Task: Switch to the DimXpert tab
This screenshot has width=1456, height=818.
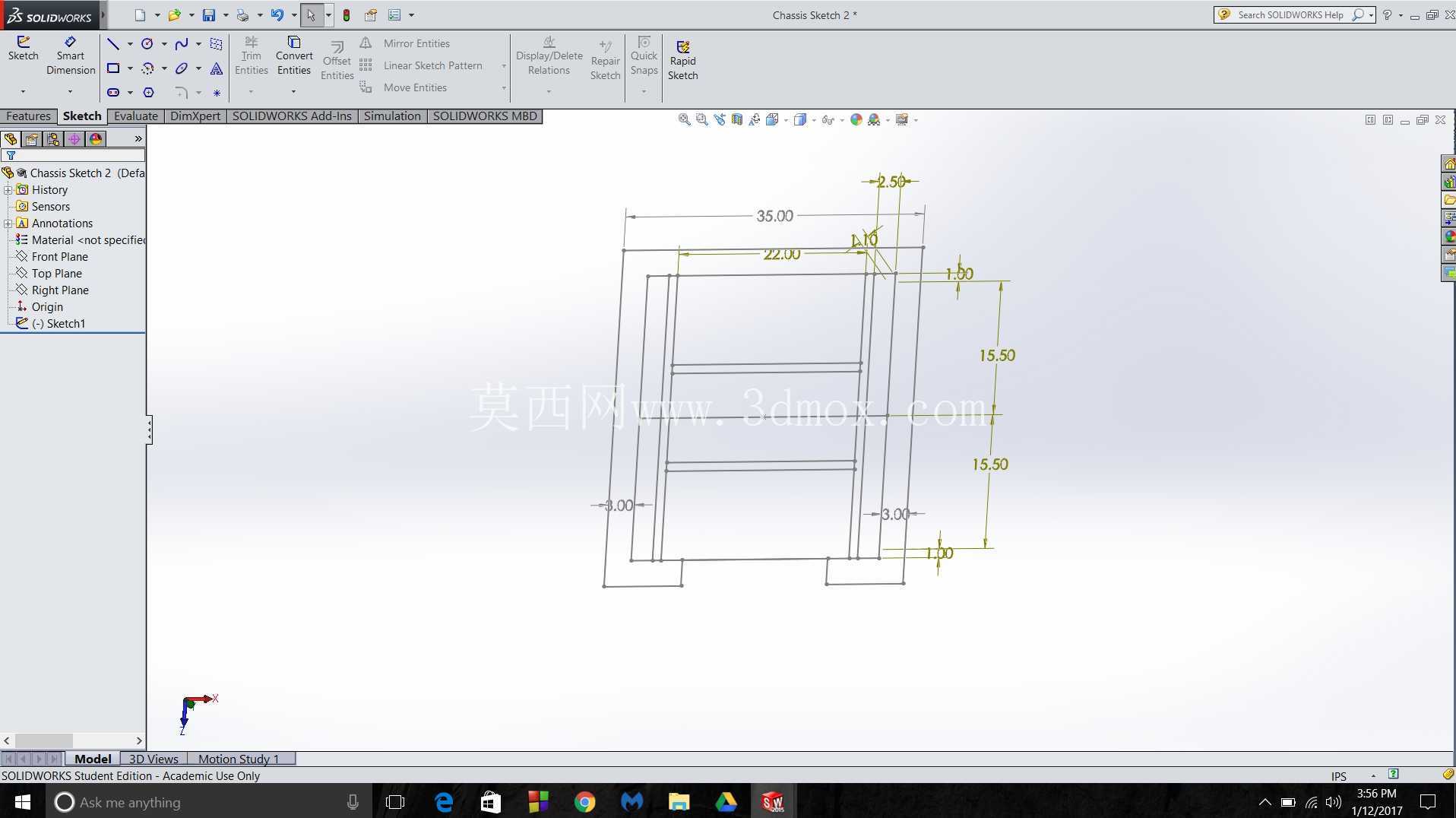Action: [195, 116]
